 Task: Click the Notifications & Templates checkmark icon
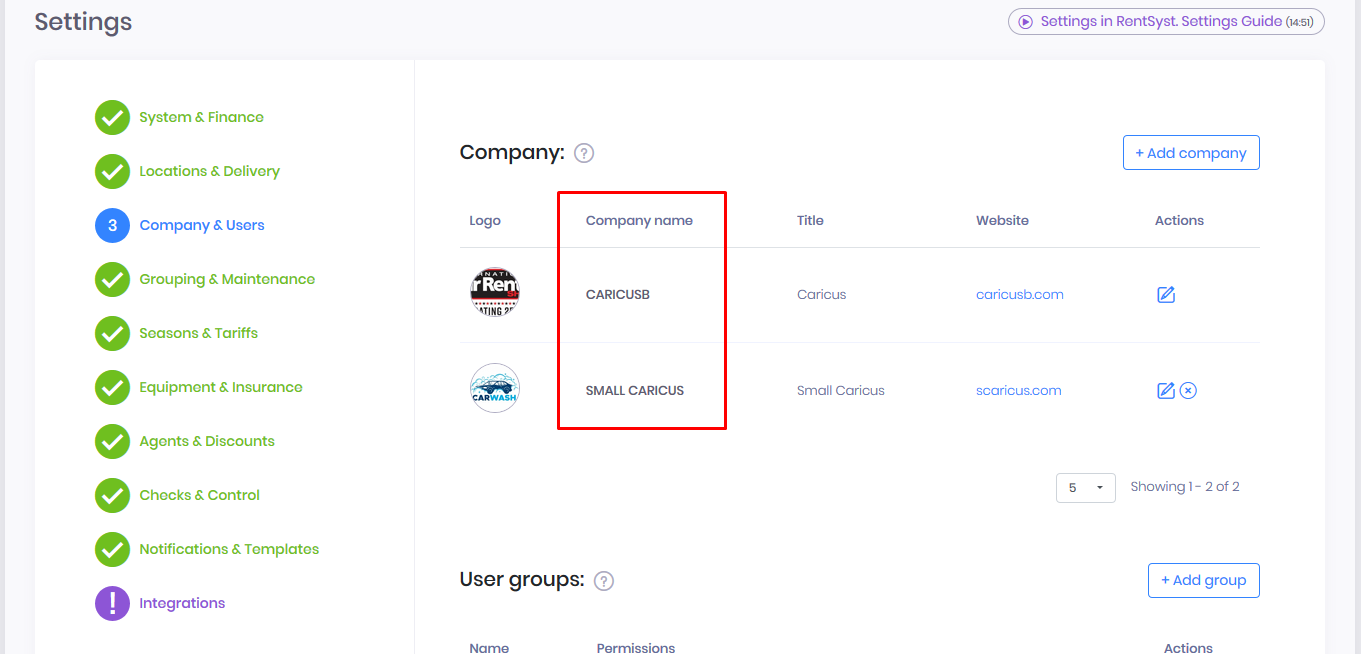click(x=112, y=549)
